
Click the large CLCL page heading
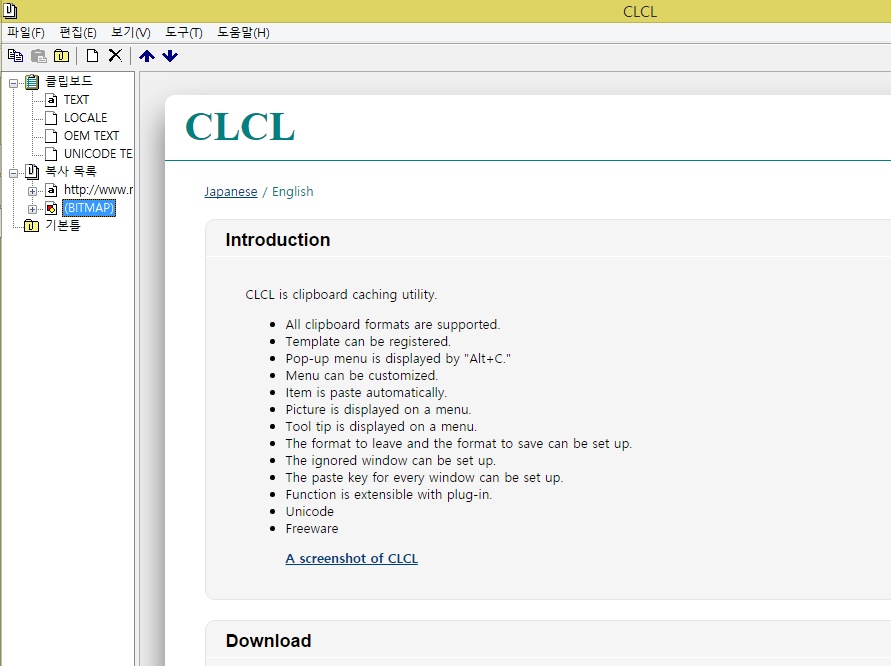240,126
